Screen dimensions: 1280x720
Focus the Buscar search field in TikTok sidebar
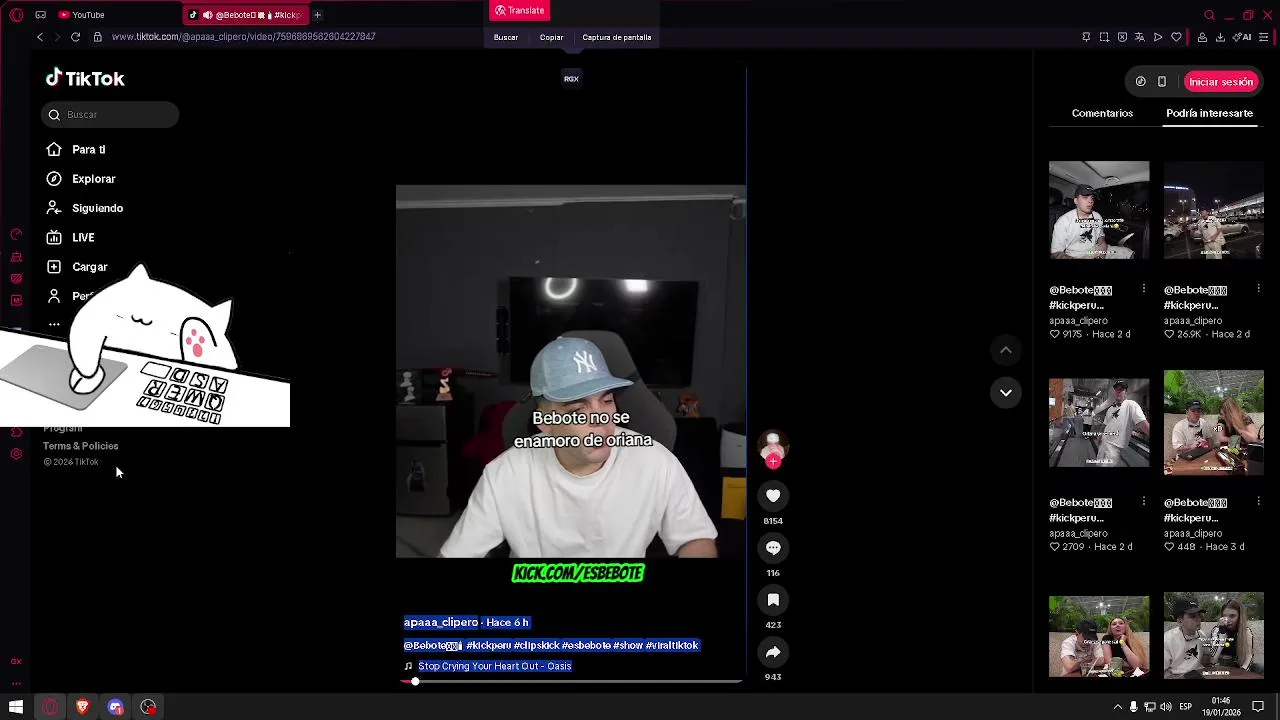[110, 115]
